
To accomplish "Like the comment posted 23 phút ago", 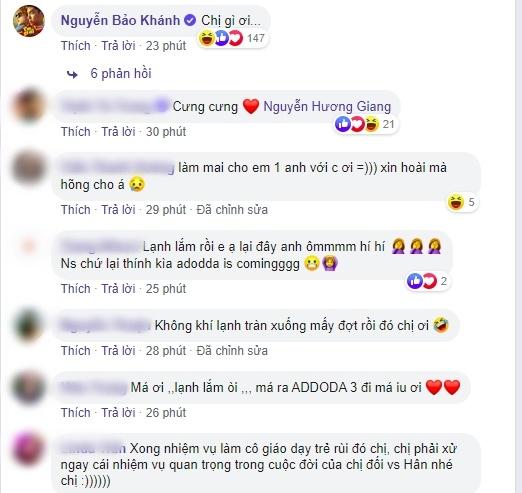I will [76, 46].
